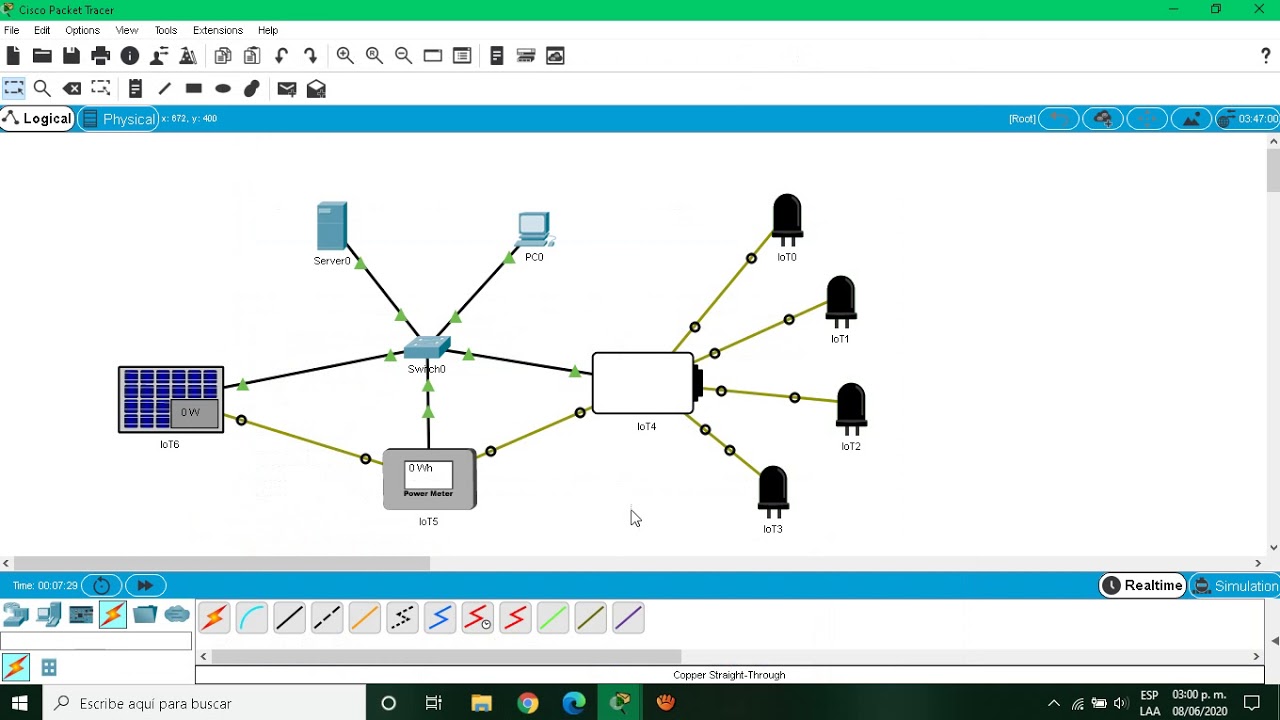Select Components category icon

tap(81, 615)
